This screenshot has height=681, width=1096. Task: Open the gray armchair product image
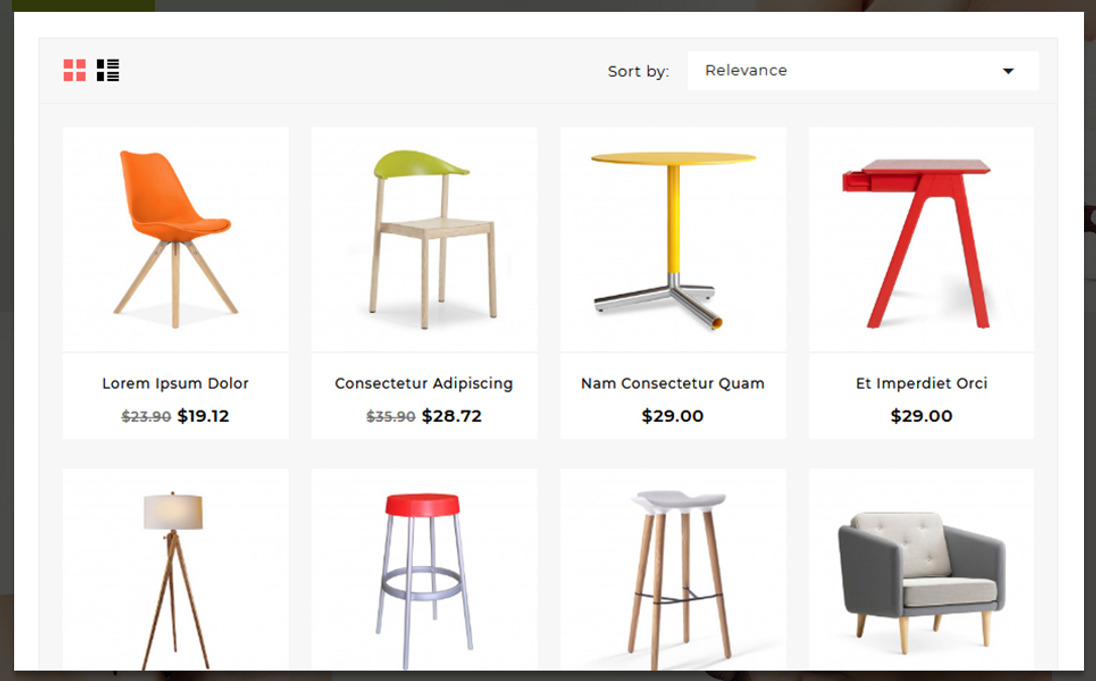click(x=921, y=570)
